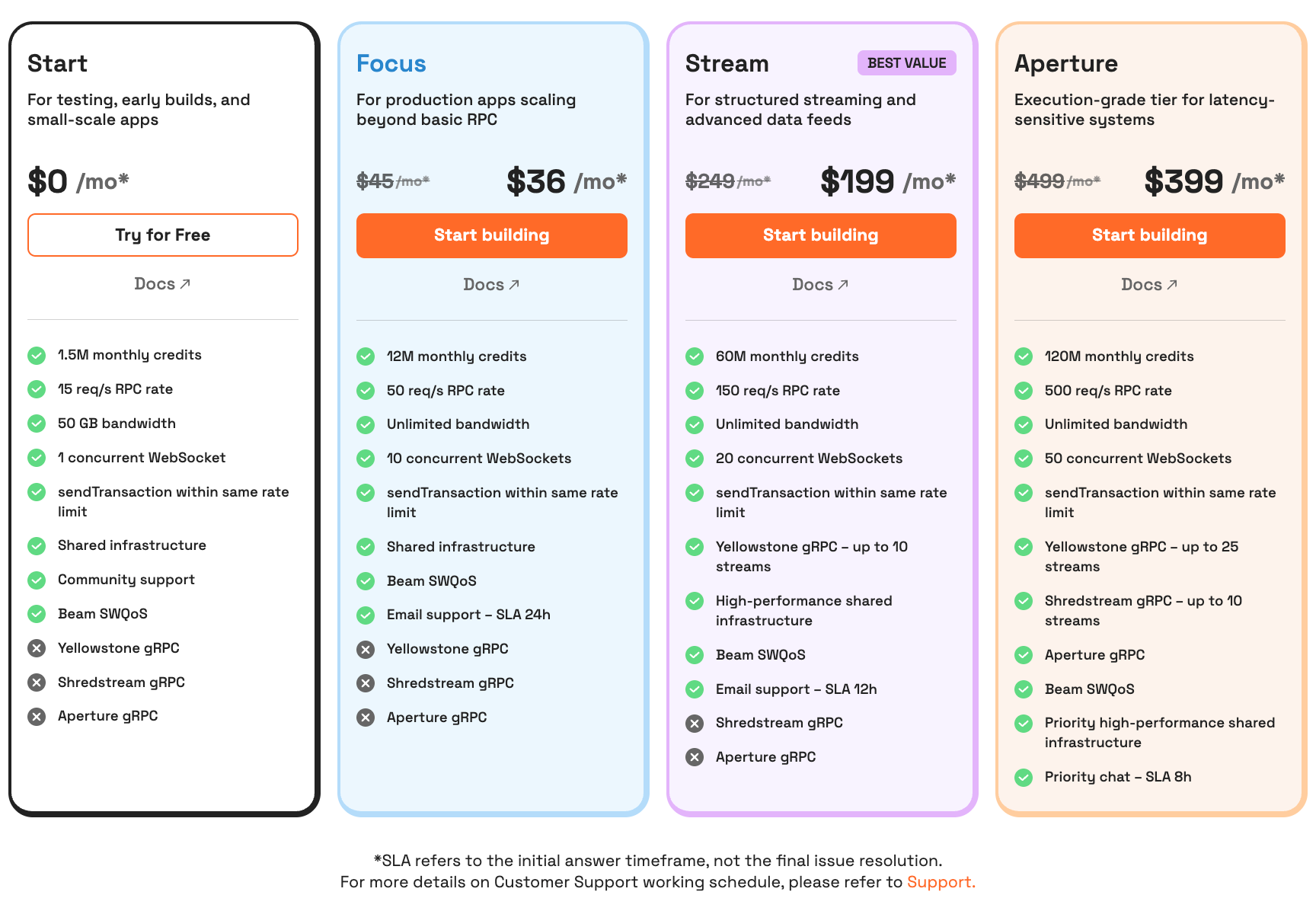
Task: Click check icon beside Aperture gRPC in Aperture plan
Action: [x=1024, y=655]
